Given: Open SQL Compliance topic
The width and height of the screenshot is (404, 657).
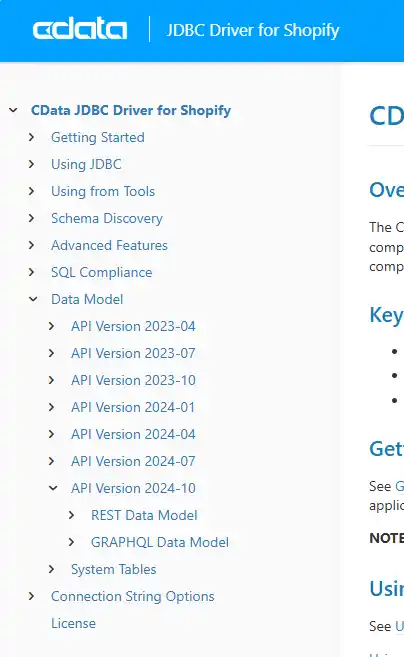Looking at the screenshot, I should pos(101,272).
